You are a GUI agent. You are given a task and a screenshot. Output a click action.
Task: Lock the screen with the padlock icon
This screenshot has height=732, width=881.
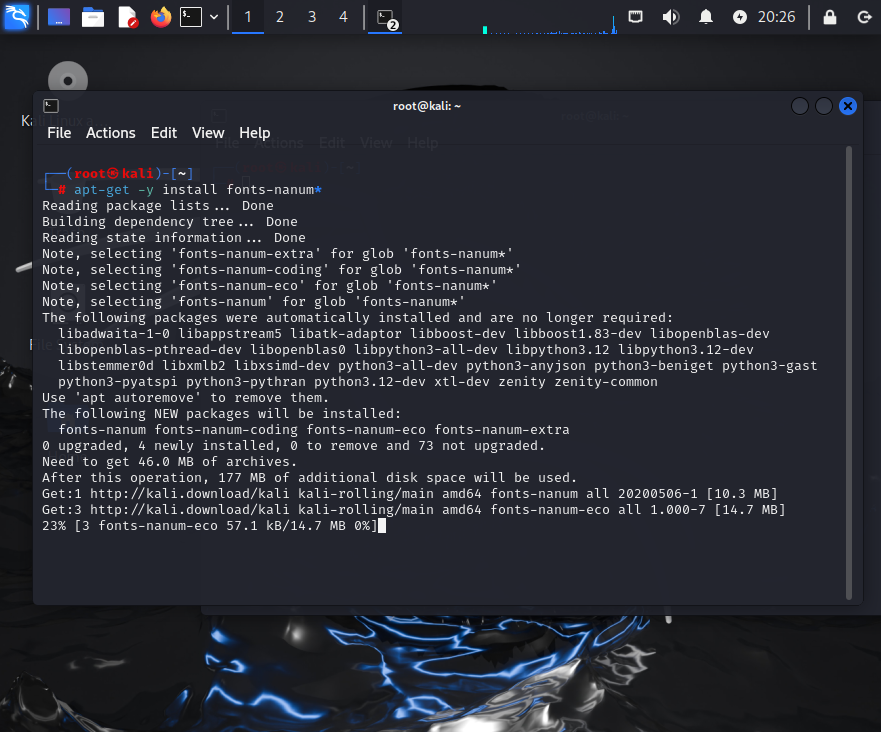[829, 17]
